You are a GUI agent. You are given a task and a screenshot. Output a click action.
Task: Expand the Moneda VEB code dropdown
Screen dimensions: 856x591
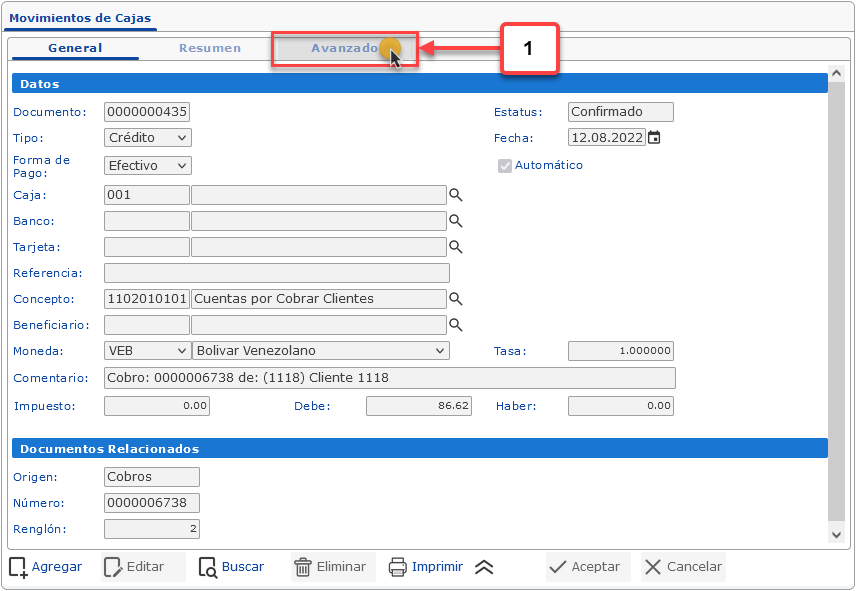(147, 351)
